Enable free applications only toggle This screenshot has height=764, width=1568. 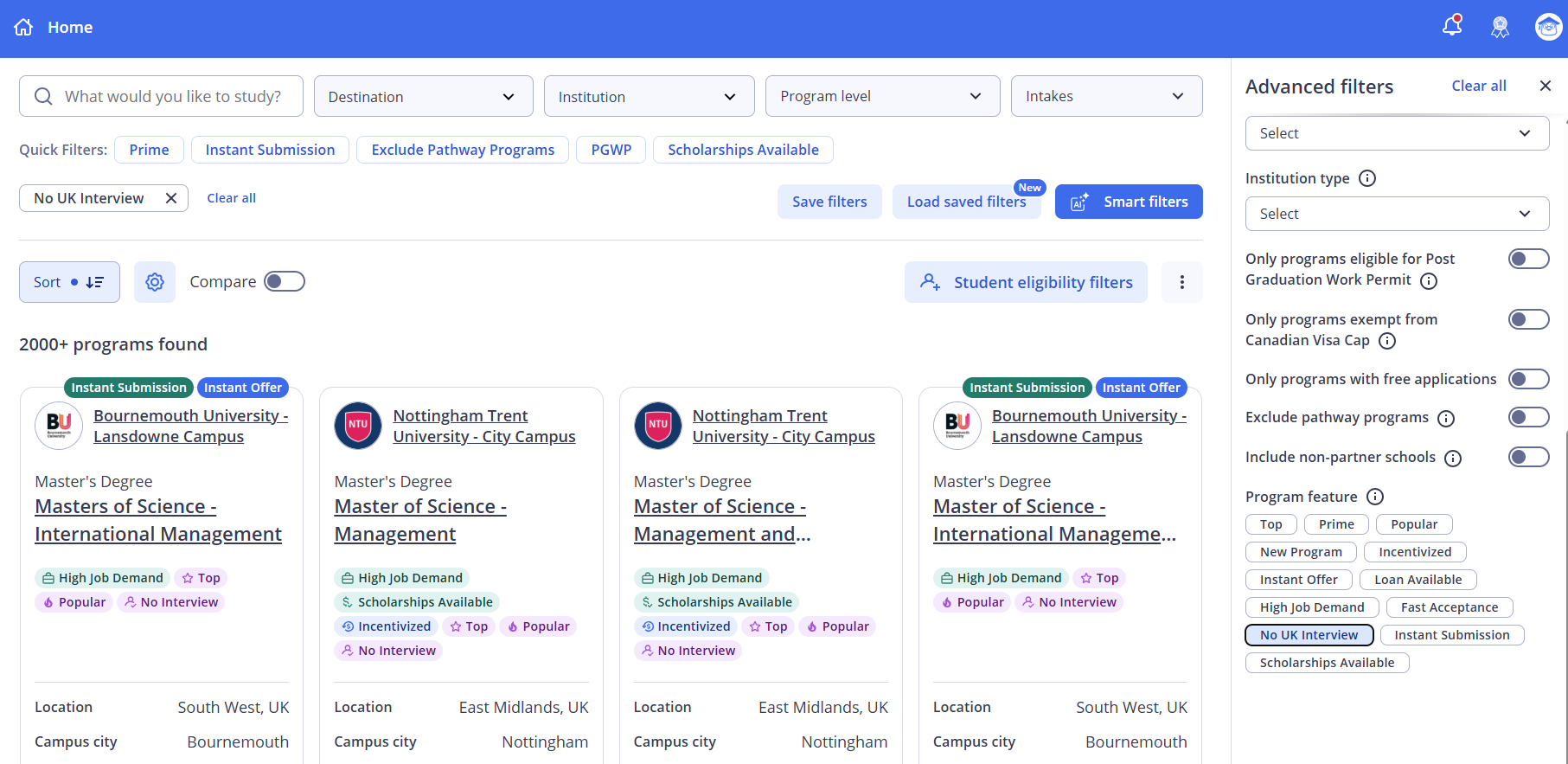tap(1528, 379)
